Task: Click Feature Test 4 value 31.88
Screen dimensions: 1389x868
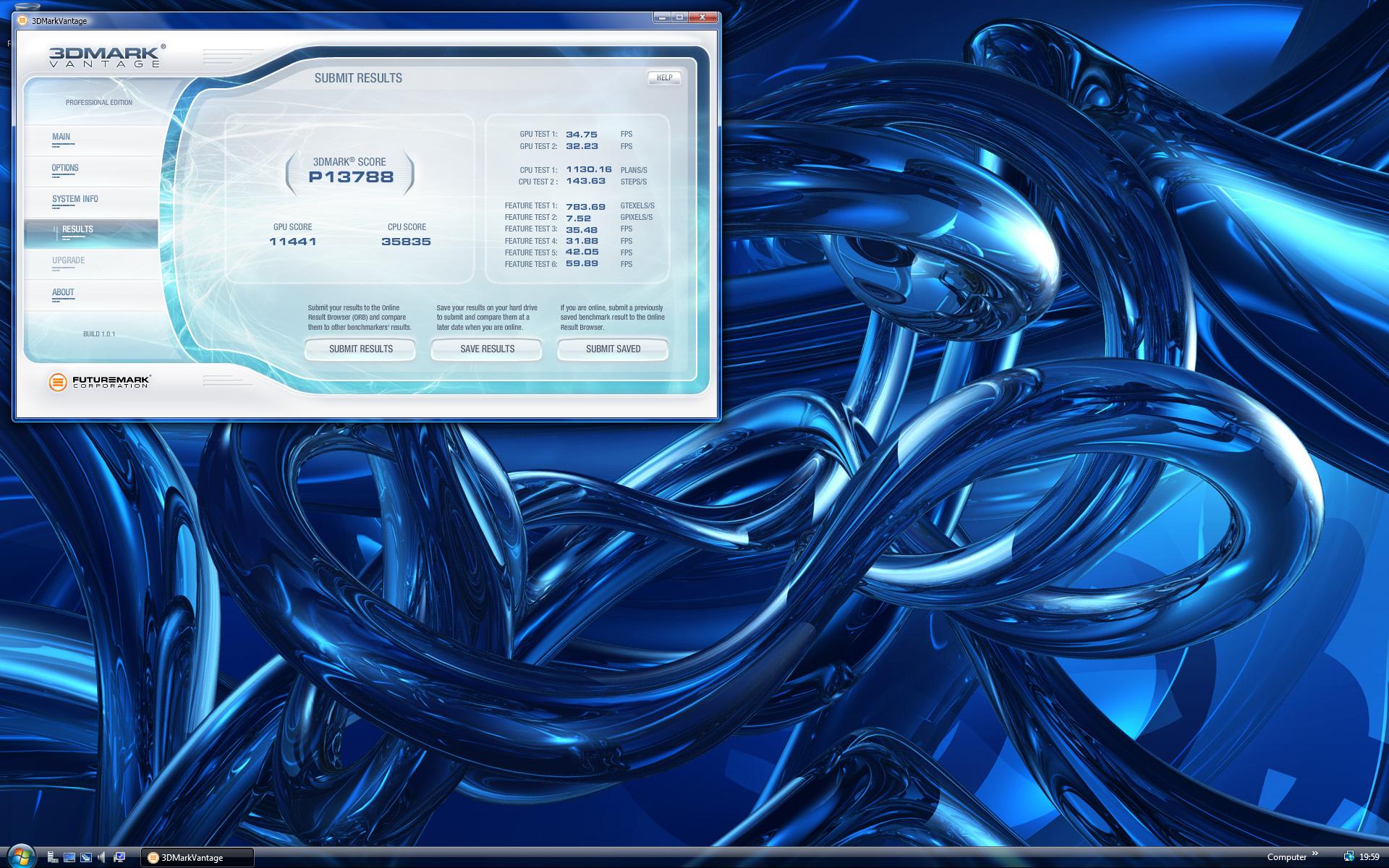Action: [x=582, y=241]
